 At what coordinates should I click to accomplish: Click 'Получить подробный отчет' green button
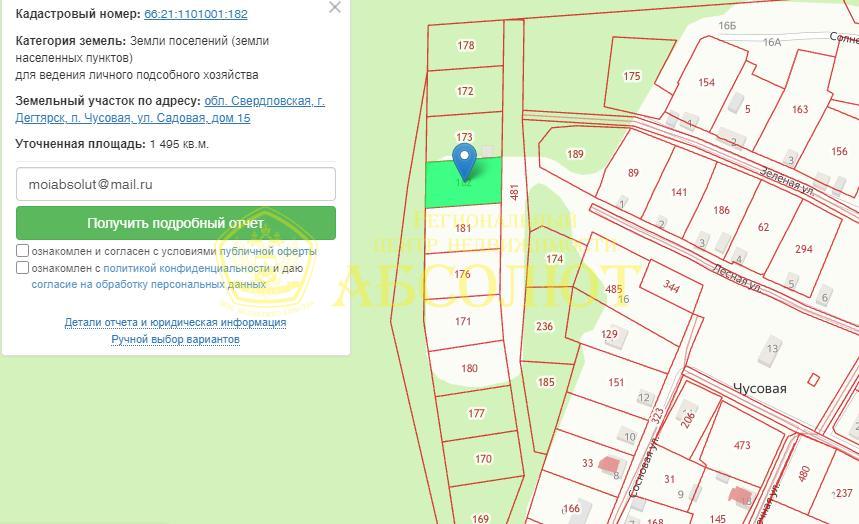(176, 223)
